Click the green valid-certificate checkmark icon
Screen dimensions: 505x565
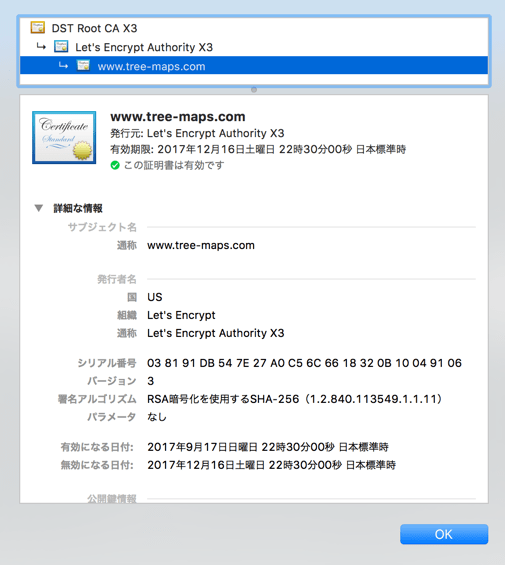115,165
